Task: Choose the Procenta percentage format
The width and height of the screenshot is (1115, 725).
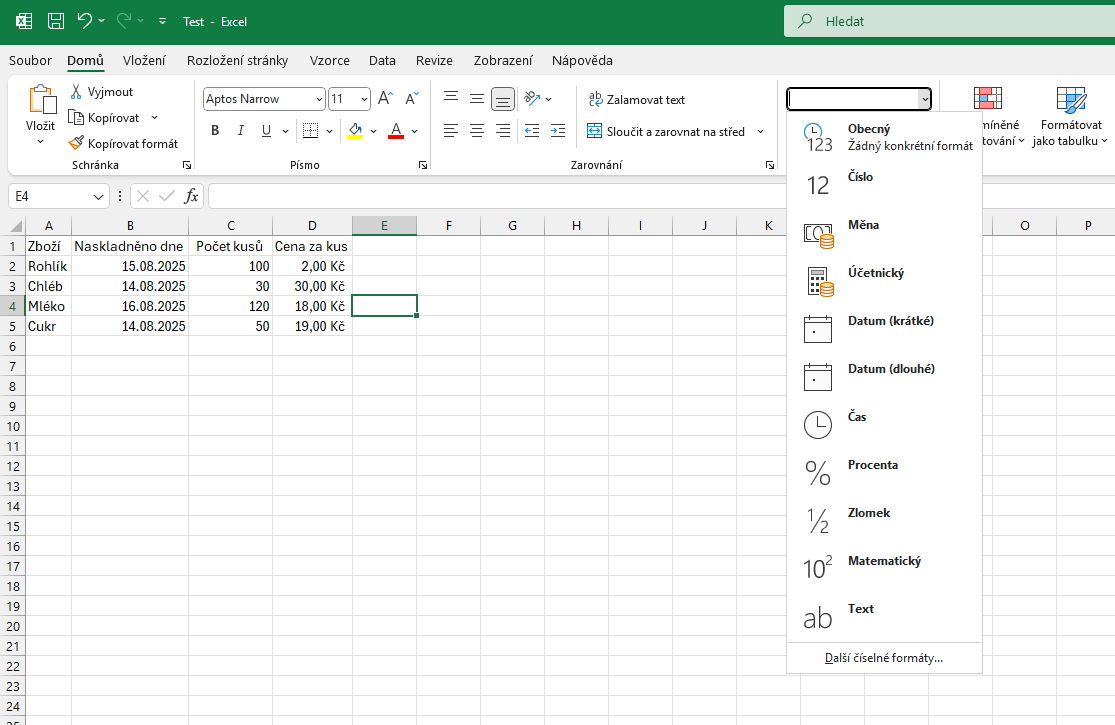Action: pos(871,464)
